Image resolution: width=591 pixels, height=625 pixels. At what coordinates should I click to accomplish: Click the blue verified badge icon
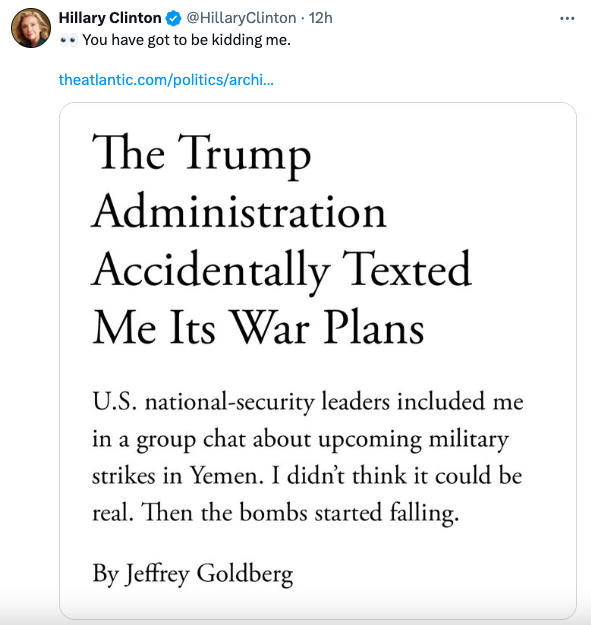(x=173, y=18)
